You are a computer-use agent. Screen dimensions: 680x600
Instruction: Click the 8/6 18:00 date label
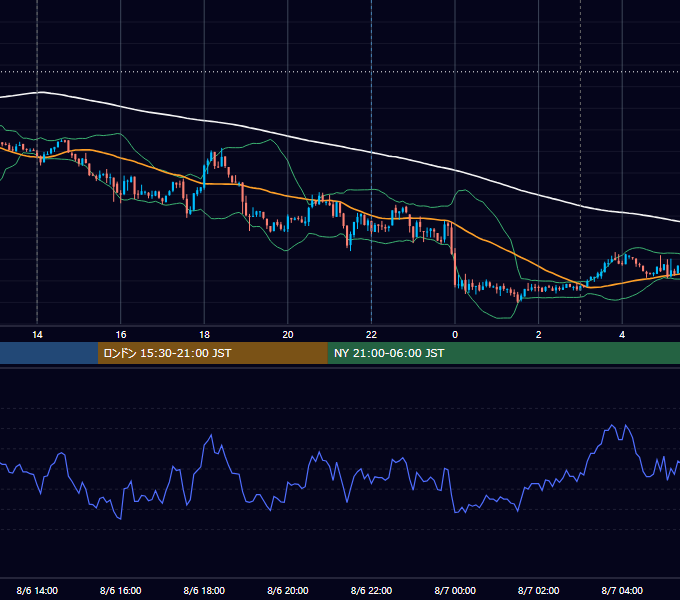point(204,590)
